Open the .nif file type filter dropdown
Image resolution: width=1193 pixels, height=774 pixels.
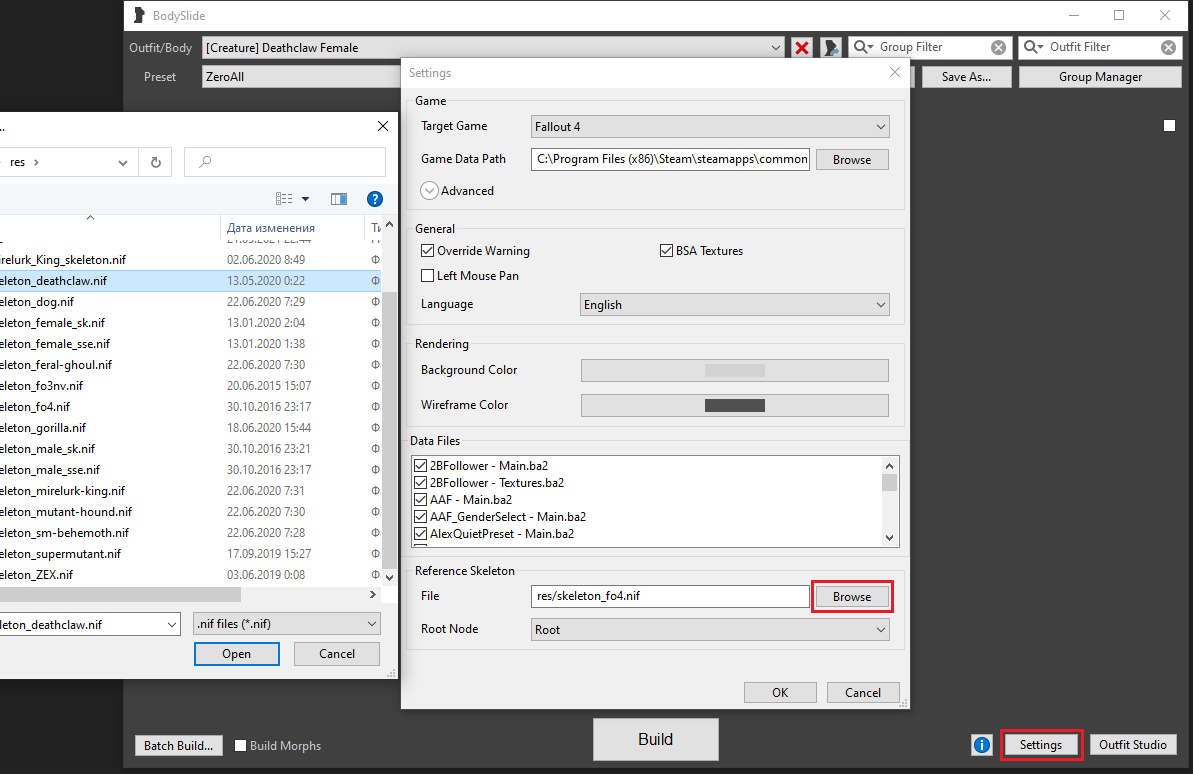[287, 624]
